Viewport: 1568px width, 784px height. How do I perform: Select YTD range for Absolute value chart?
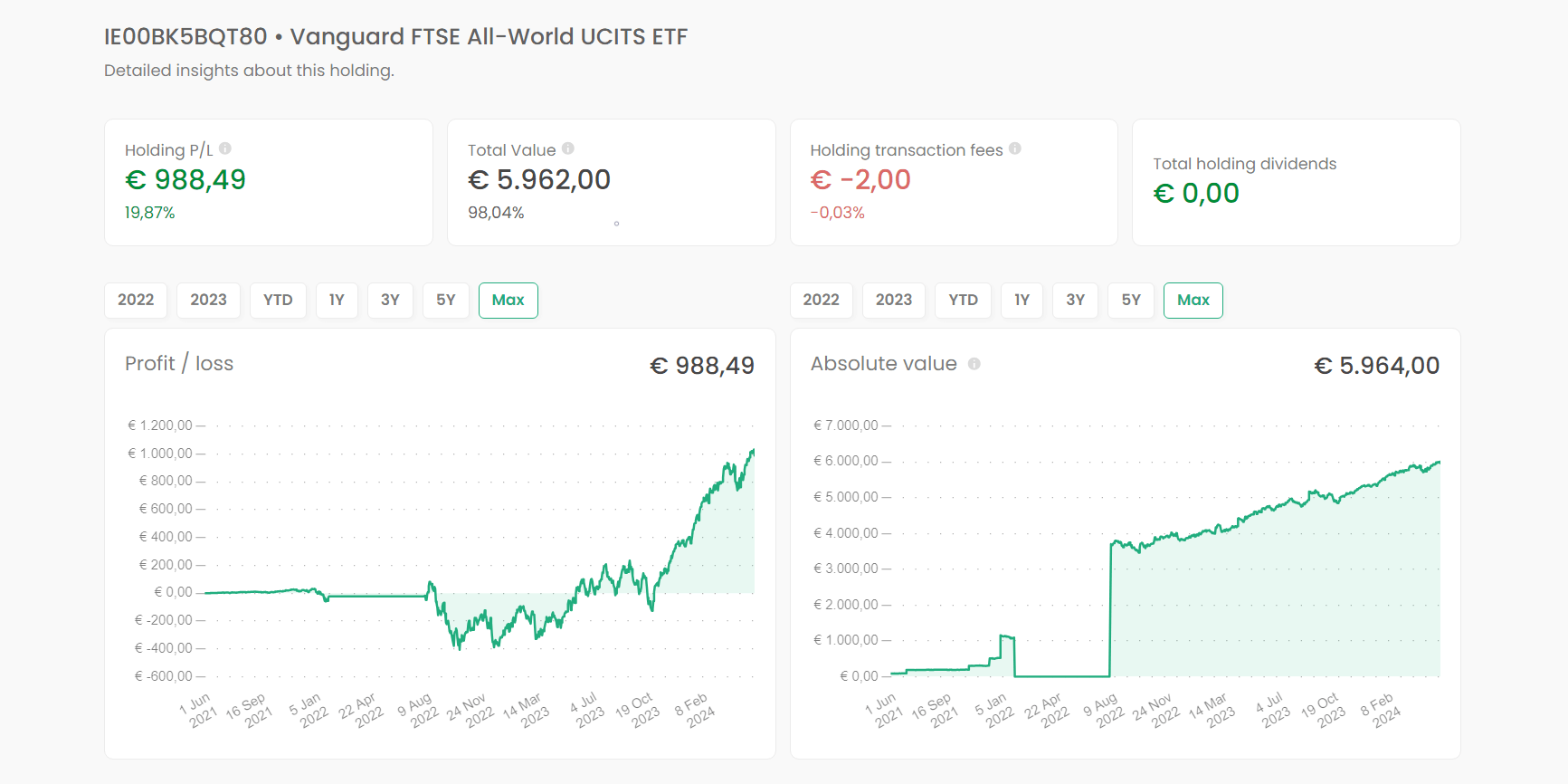(x=964, y=301)
